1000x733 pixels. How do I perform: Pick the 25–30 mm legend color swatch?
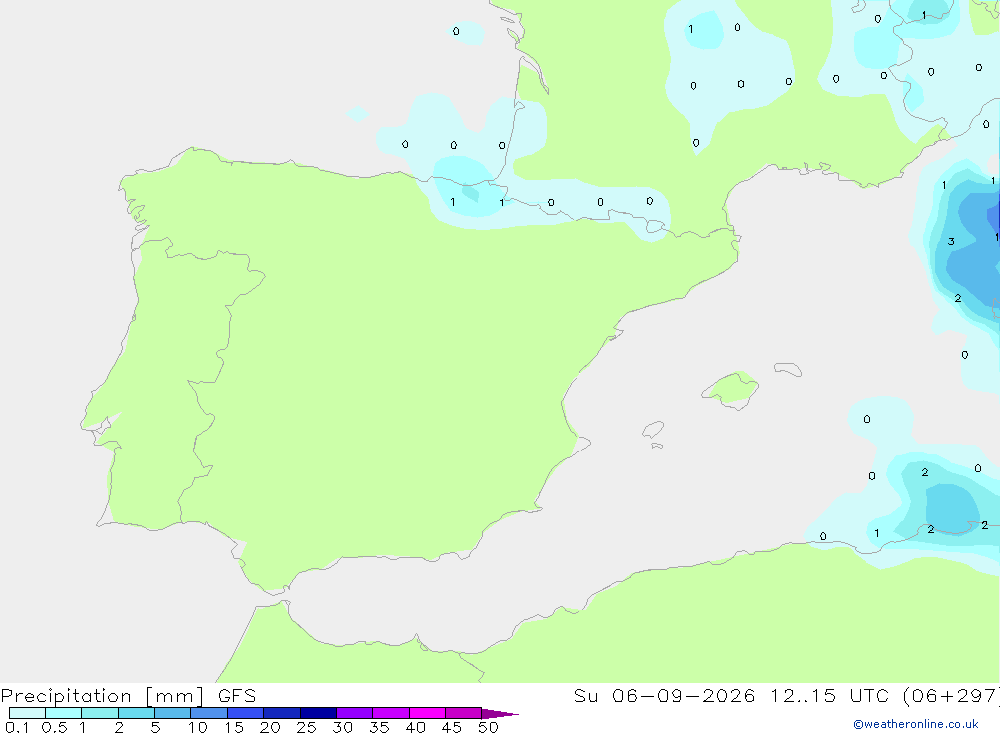318,713
